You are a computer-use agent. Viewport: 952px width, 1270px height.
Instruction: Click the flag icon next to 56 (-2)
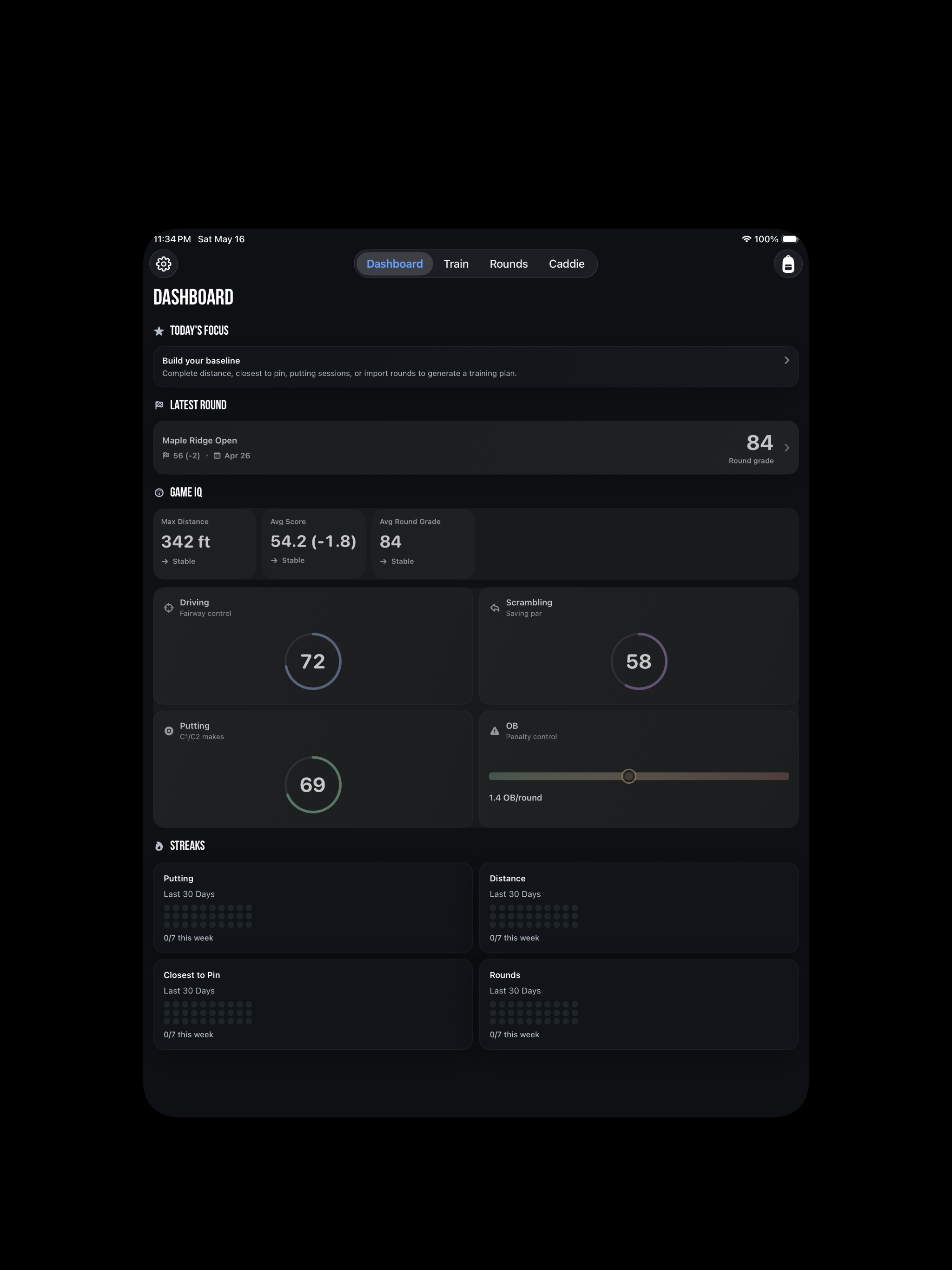(x=166, y=455)
